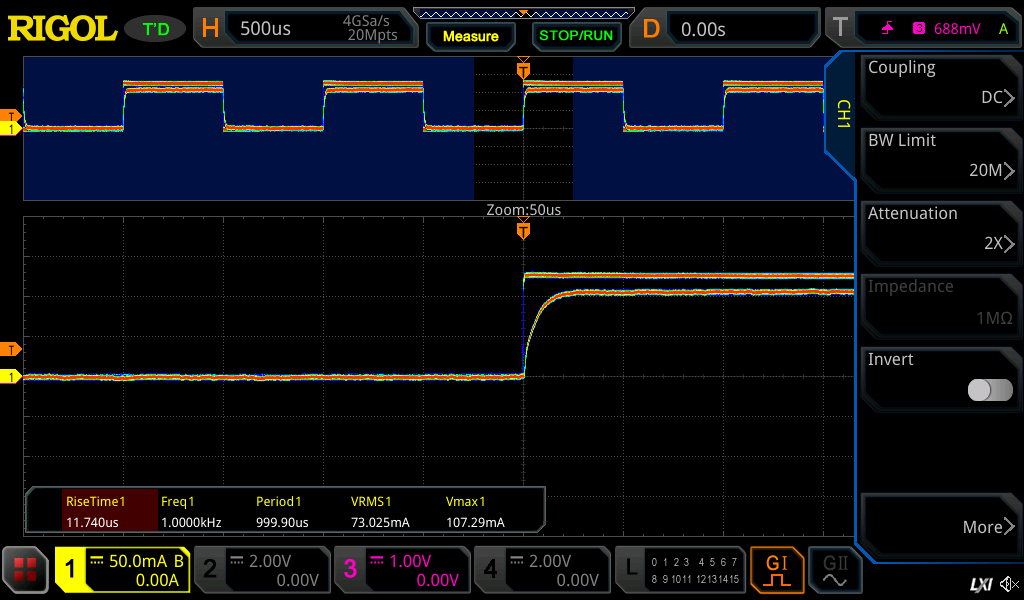
Task: Open the Attenuation 2X selector
Action: tap(940, 230)
